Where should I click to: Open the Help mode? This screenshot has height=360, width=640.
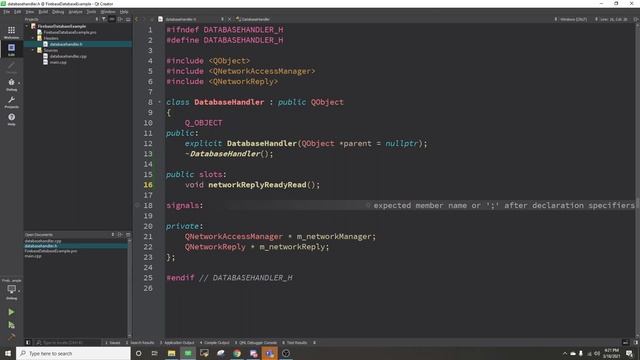pyautogui.click(x=11, y=119)
